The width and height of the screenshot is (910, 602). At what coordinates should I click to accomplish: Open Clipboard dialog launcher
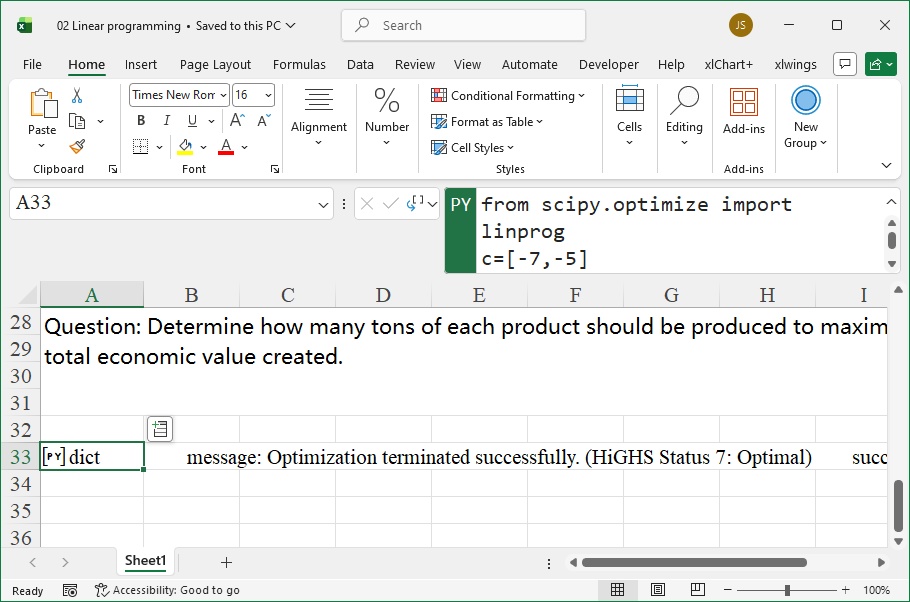(113, 169)
